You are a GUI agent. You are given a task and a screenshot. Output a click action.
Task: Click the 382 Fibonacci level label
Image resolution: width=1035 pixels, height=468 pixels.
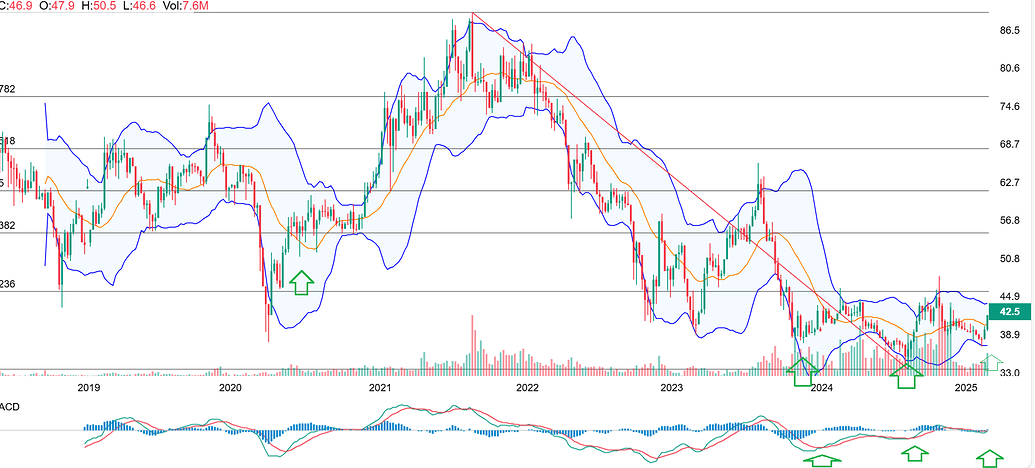tap(7, 226)
